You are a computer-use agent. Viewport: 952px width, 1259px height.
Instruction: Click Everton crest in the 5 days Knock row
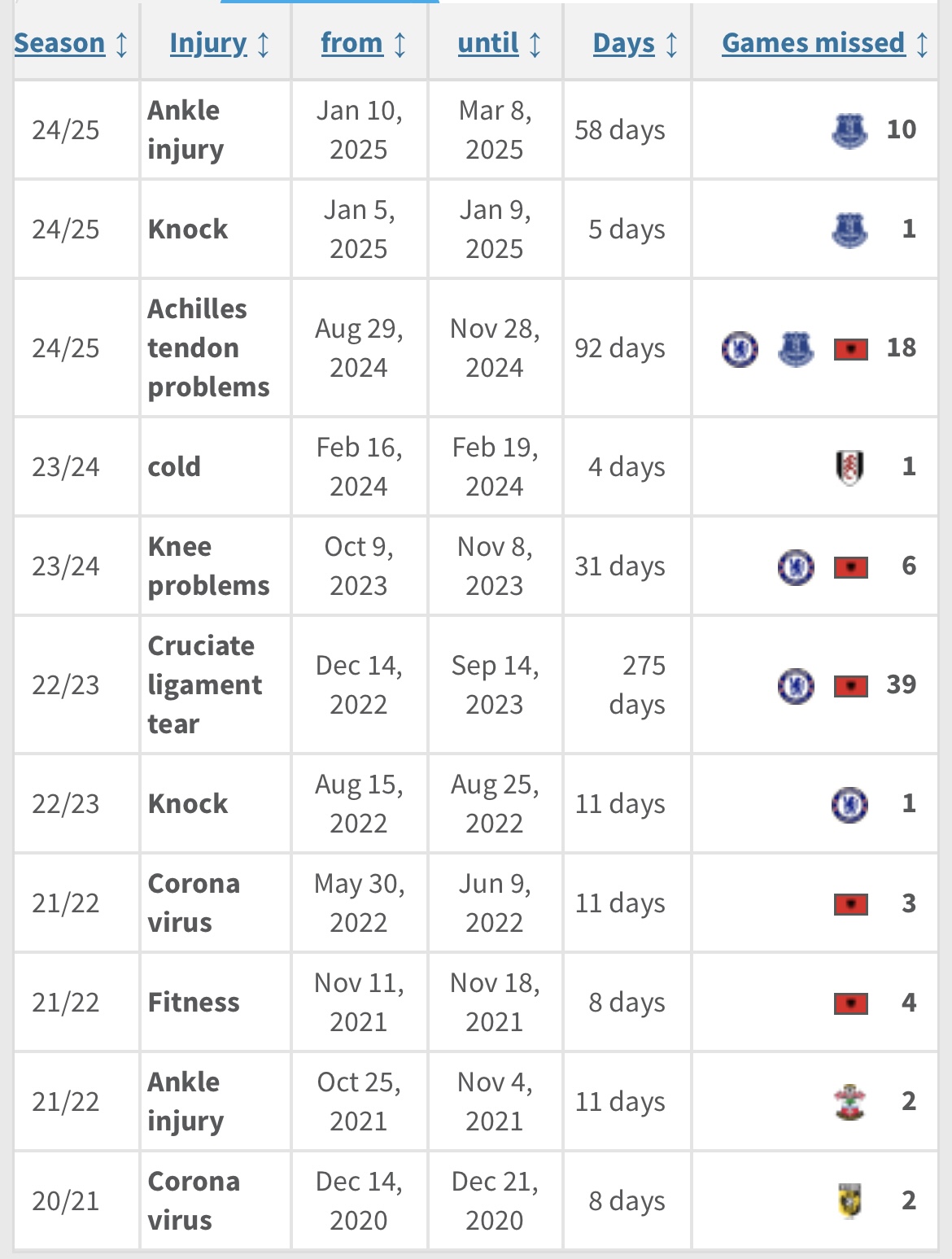coord(849,230)
